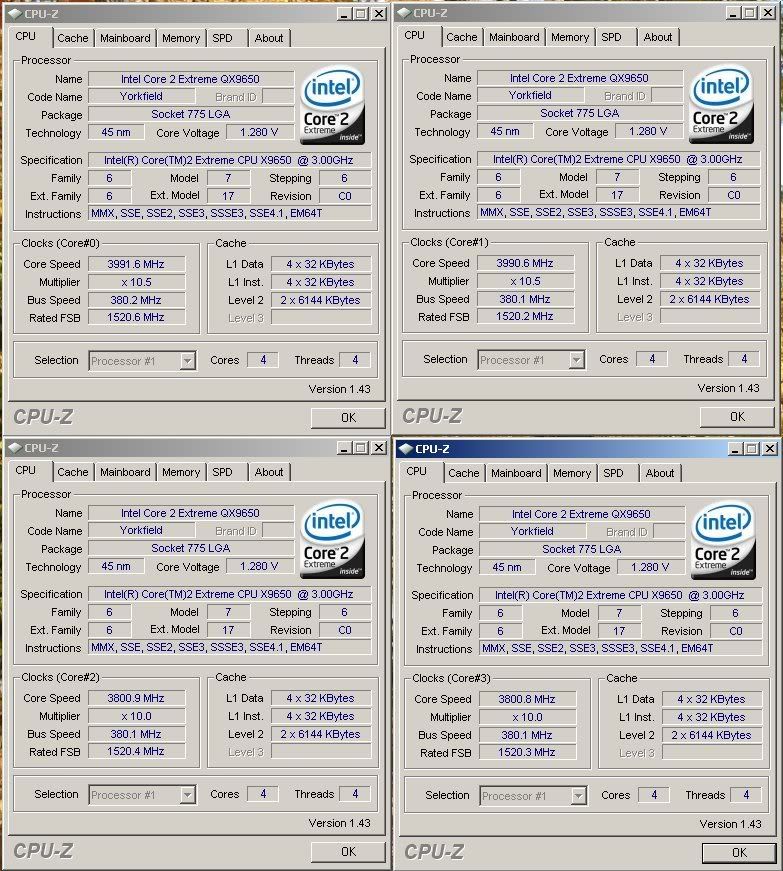Click CPU-Z title bar icon of Core#1 window

tap(404, 13)
